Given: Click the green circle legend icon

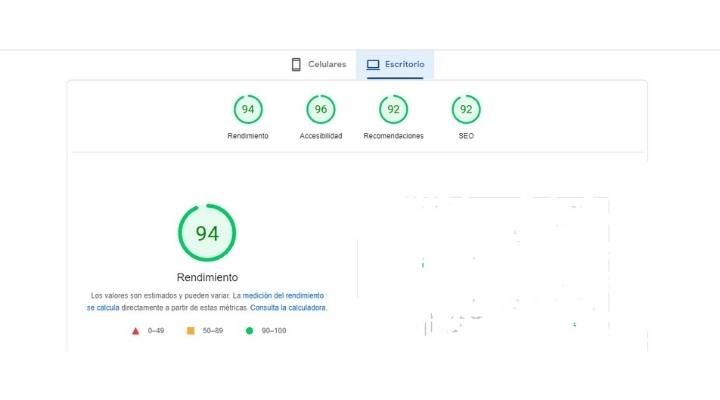Looking at the screenshot, I should click(249, 330).
